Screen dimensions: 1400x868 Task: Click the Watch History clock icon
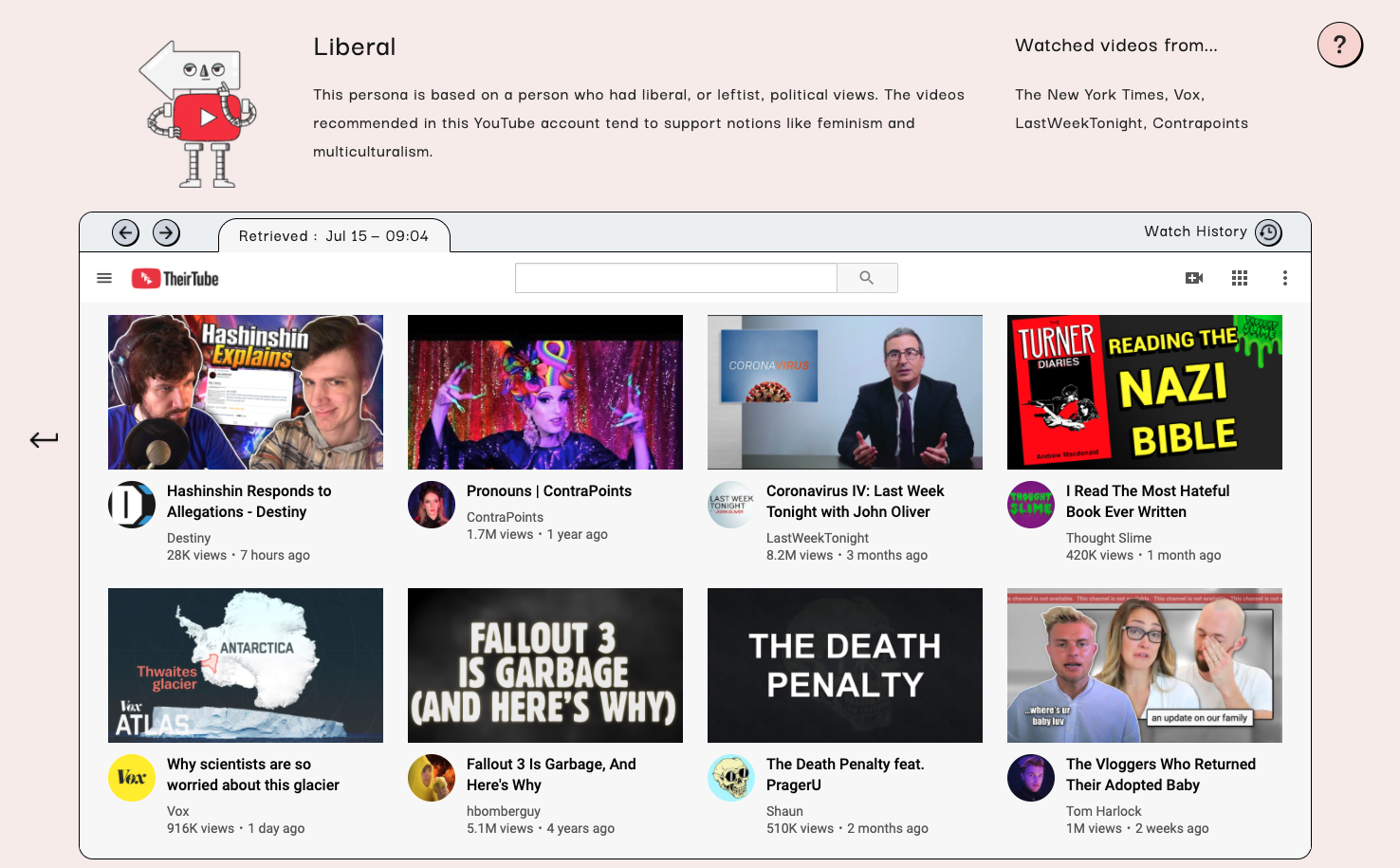tap(1268, 231)
